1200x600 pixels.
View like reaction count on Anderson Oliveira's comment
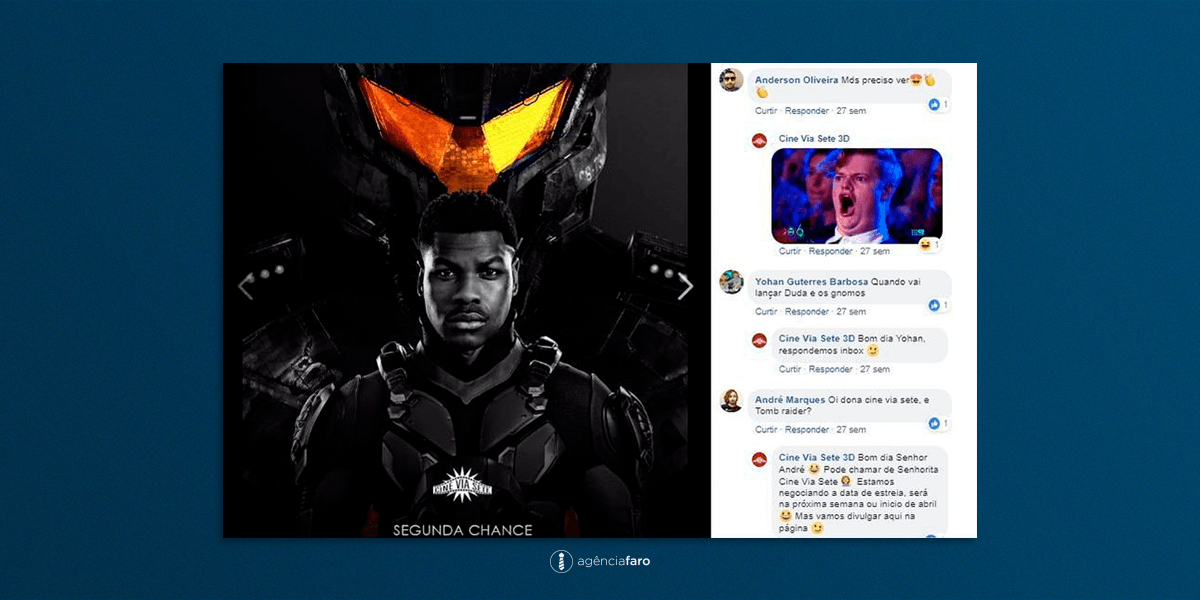pyautogui.click(x=939, y=104)
